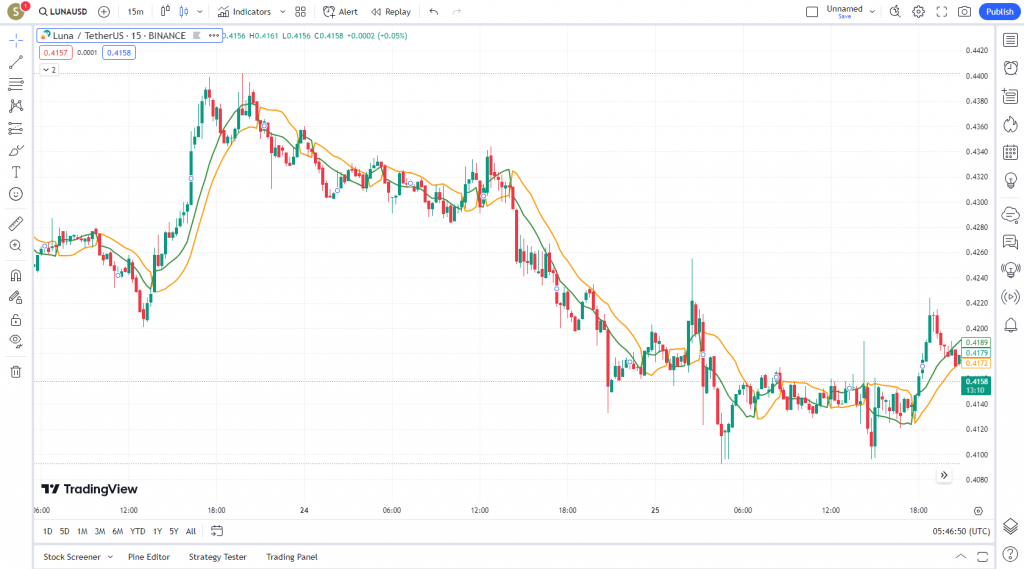Set the time range to 1D
The width and height of the screenshot is (1024, 569).
(48, 531)
